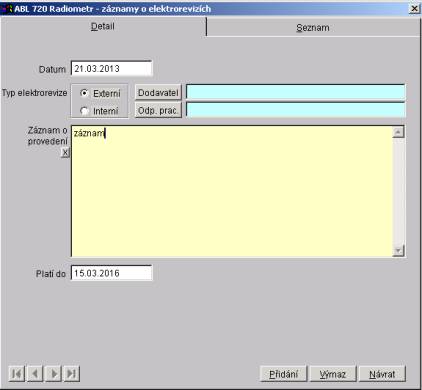Viewport: 422px width, 390px height.
Task: Click the cyan Dodavatel text field
Action: coord(296,92)
